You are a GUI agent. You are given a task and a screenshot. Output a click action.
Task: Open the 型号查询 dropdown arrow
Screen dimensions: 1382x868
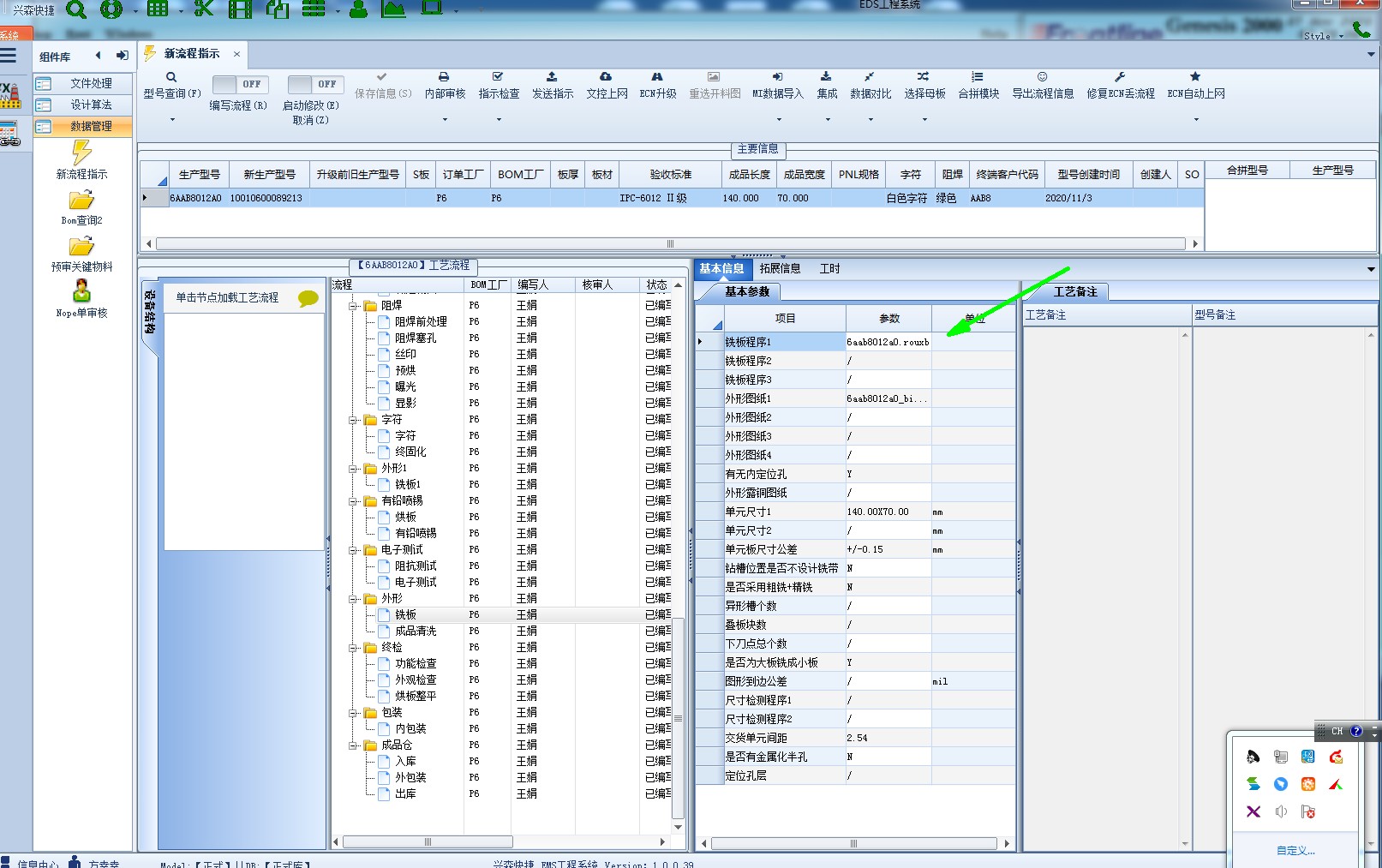pyautogui.click(x=171, y=120)
